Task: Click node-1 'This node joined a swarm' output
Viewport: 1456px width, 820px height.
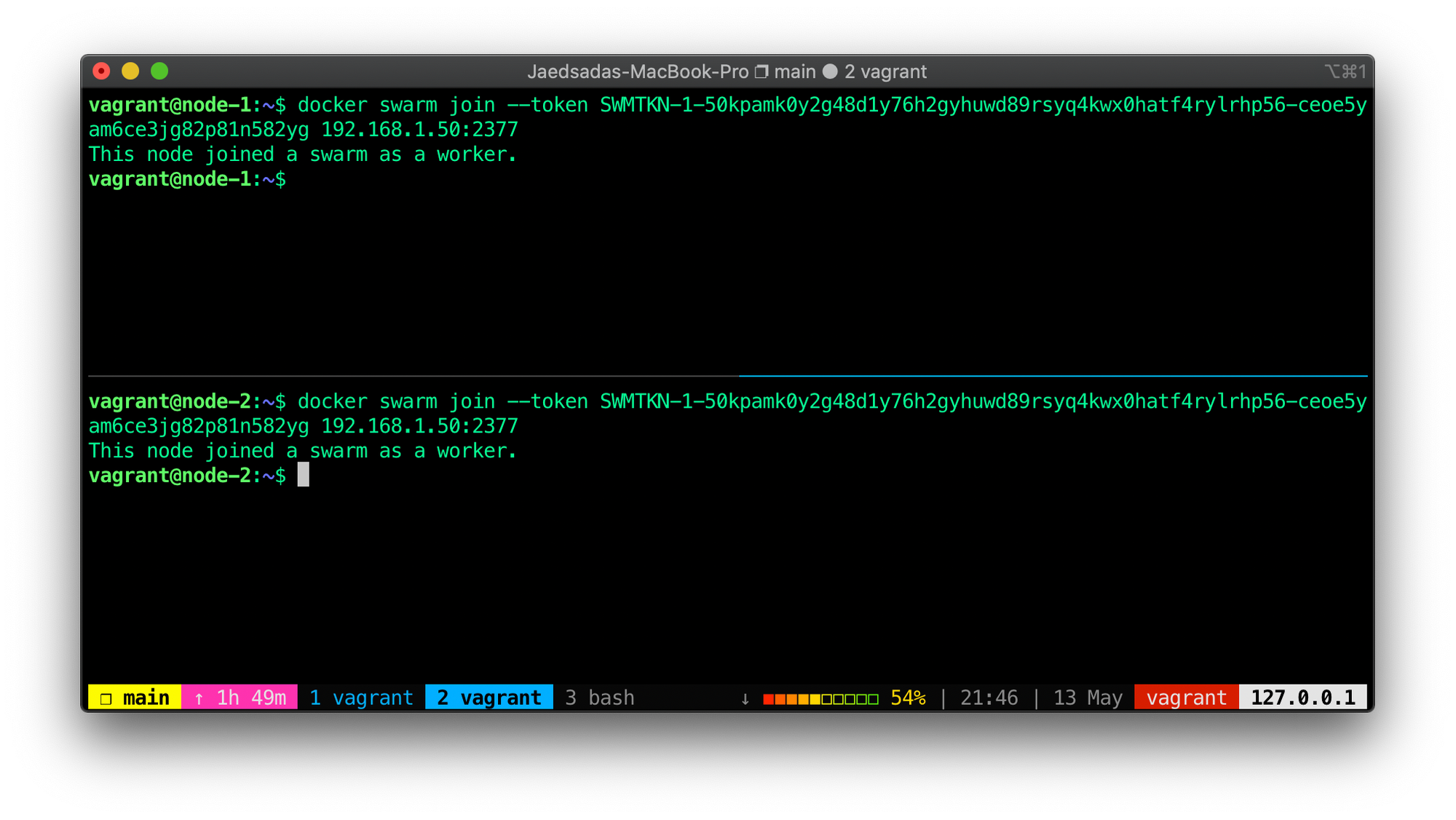Action: click(303, 154)
